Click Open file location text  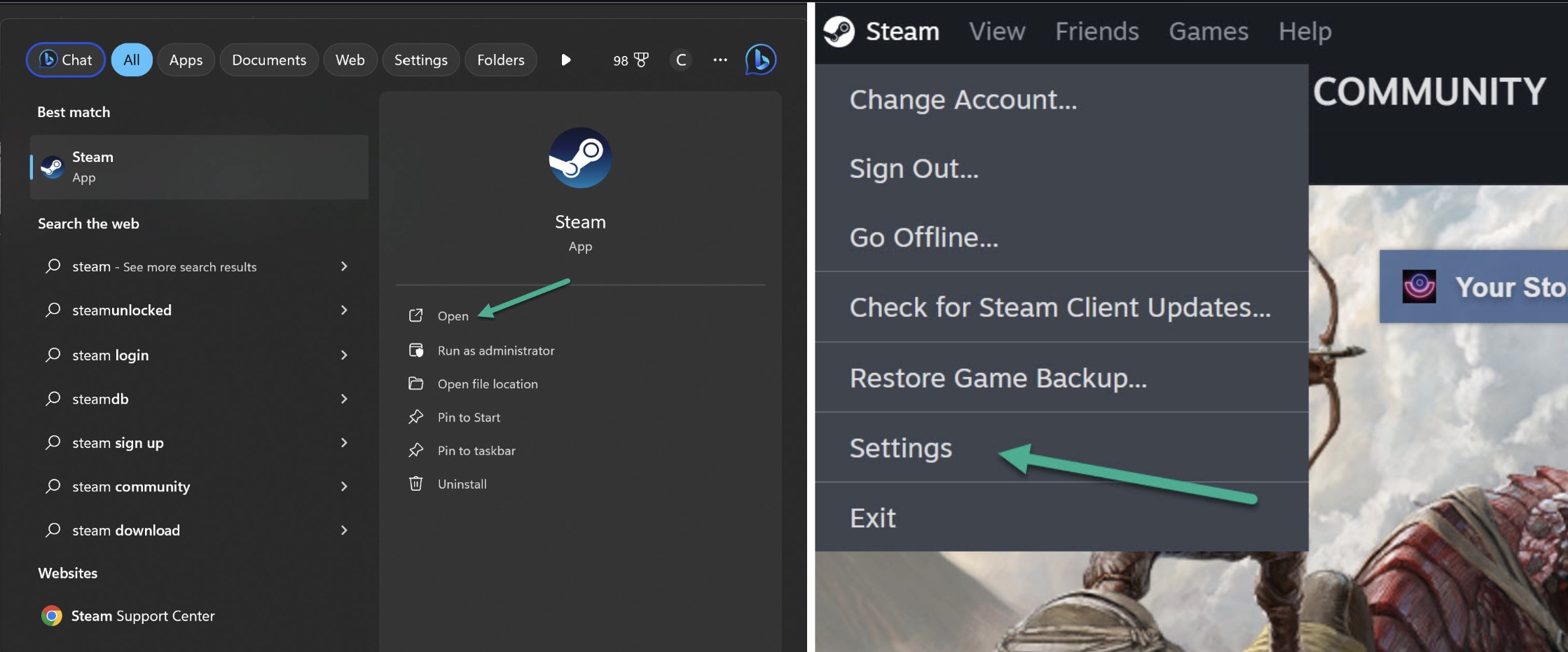point(488,384)
